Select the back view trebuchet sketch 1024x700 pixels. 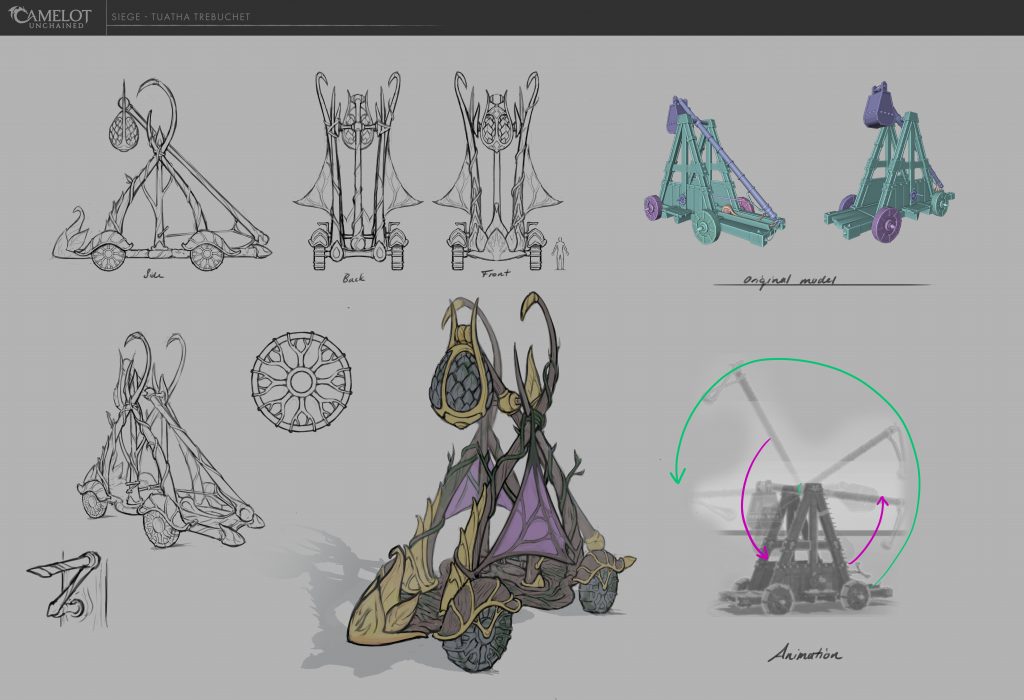358,172
